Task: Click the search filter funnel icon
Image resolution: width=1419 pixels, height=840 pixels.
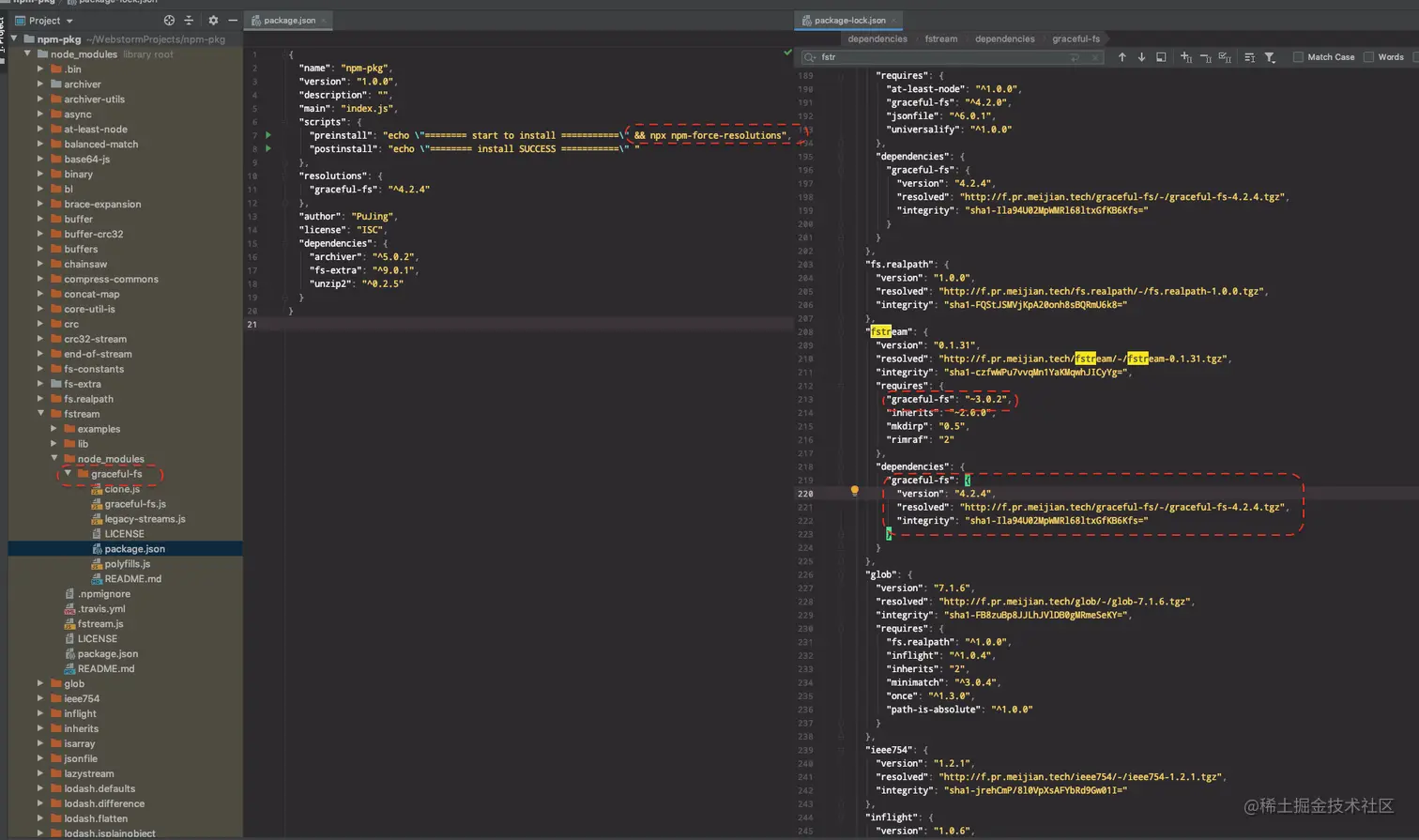Action: 1270,57
